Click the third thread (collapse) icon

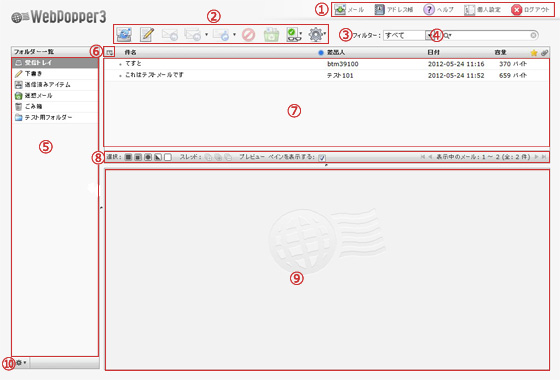click(x=228, y=157)
